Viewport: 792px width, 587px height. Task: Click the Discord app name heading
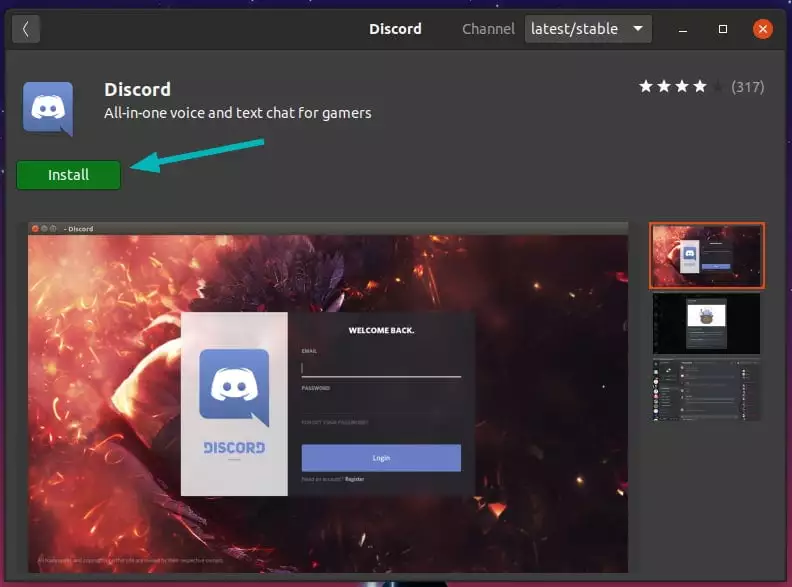point(137,89)
